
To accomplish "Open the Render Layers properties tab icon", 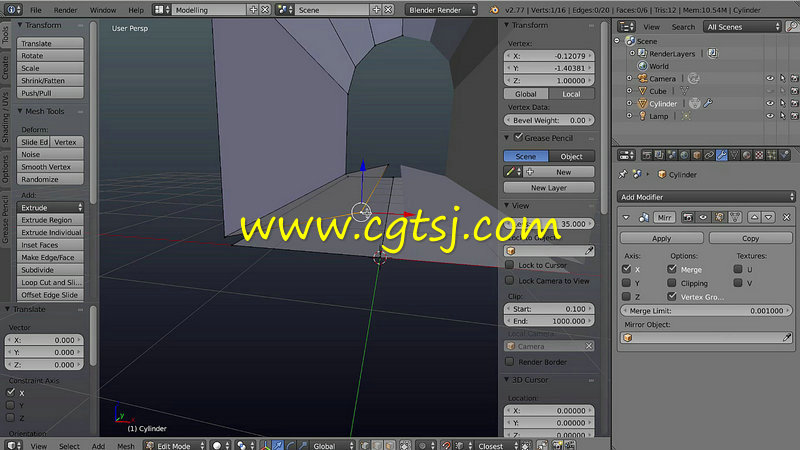I will click(x=659, y=155).
